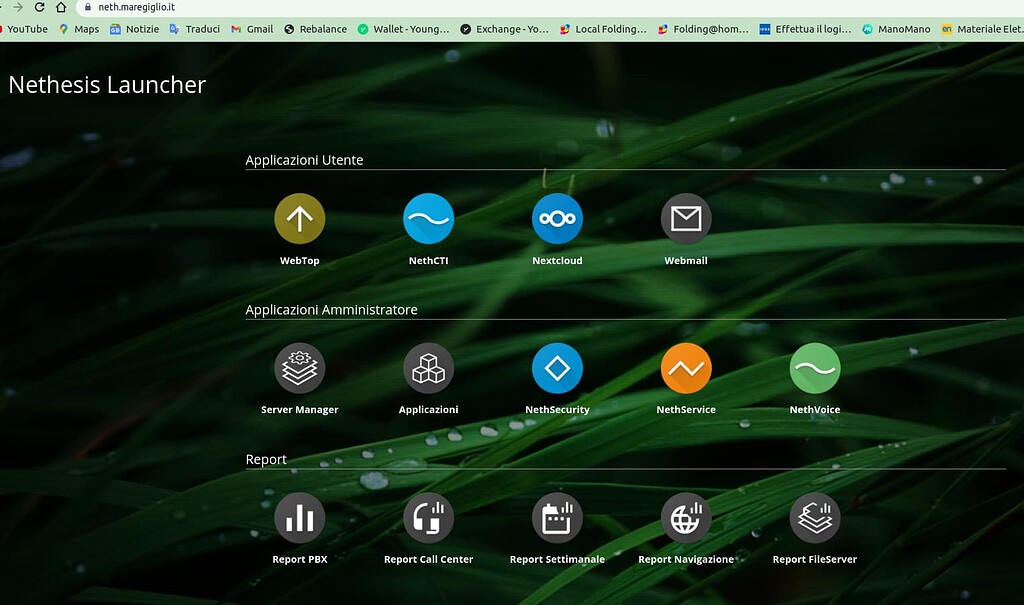
Task: Open the Exchange - Yo... bookmark
Action: point(505,29)
